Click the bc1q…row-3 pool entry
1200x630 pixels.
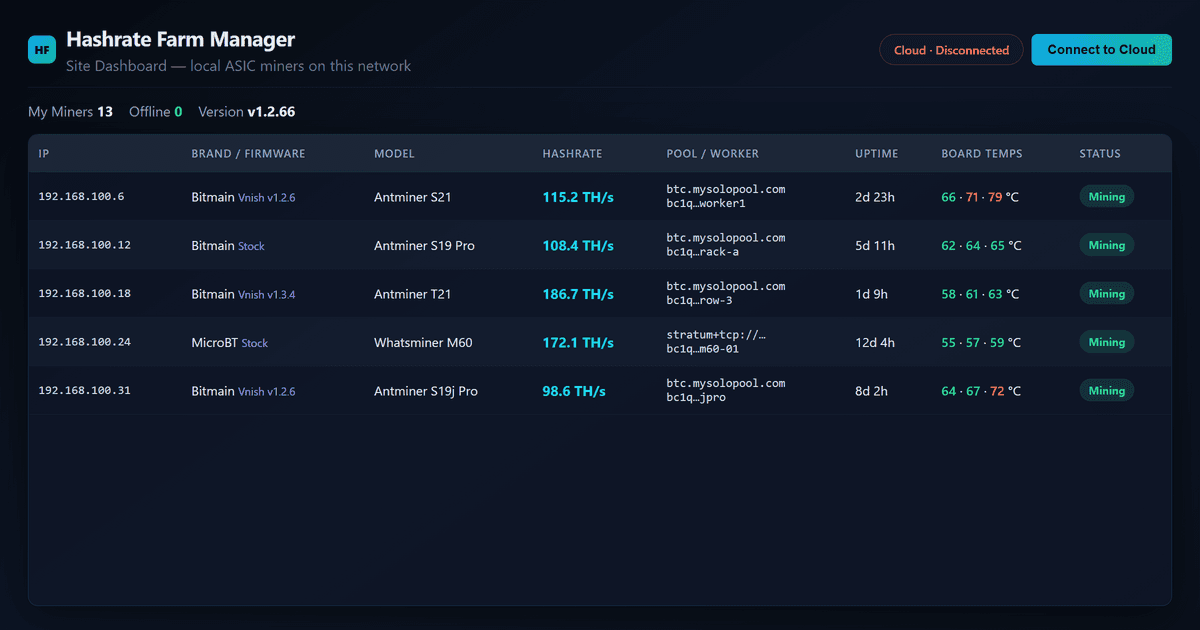pos(726,293)
